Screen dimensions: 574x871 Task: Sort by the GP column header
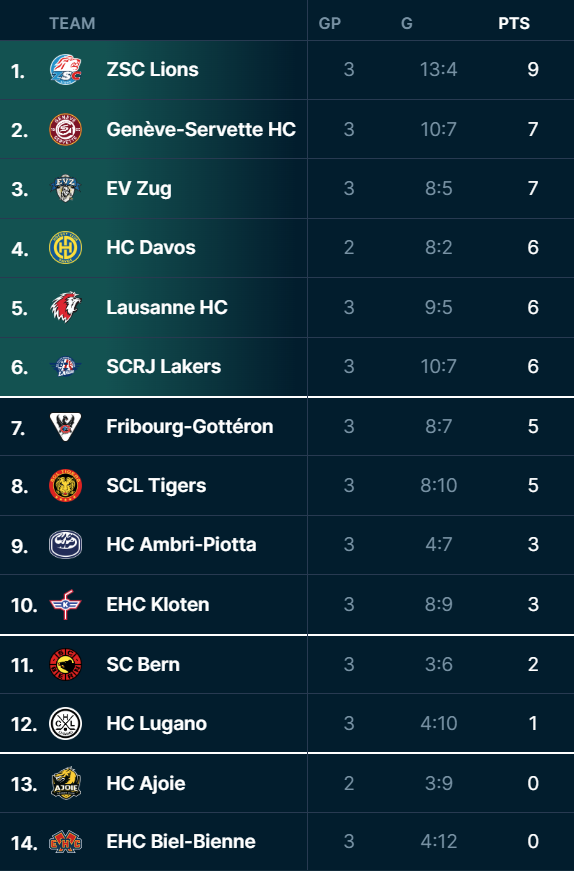point(330,23)
